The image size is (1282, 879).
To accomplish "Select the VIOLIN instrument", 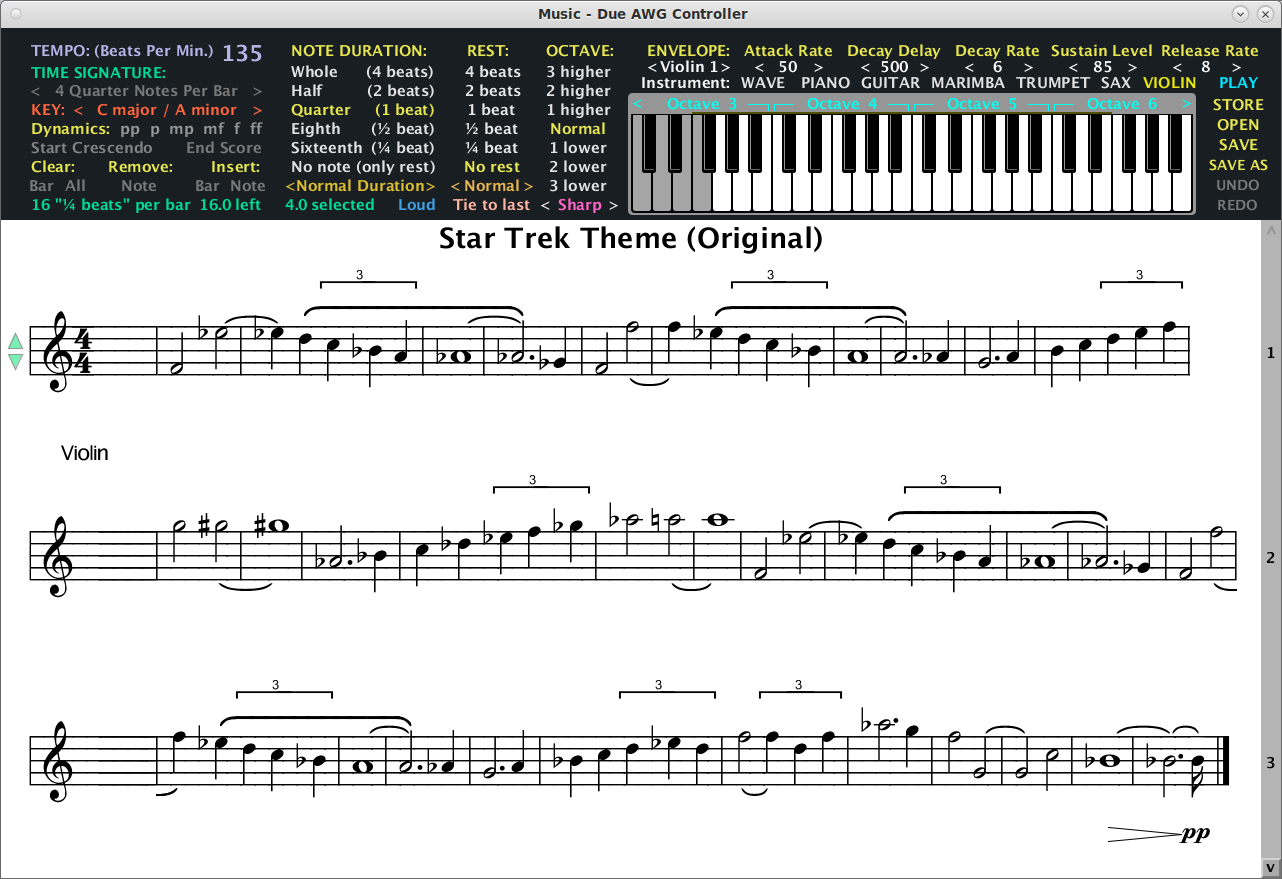I will [x=1169, y=83].
